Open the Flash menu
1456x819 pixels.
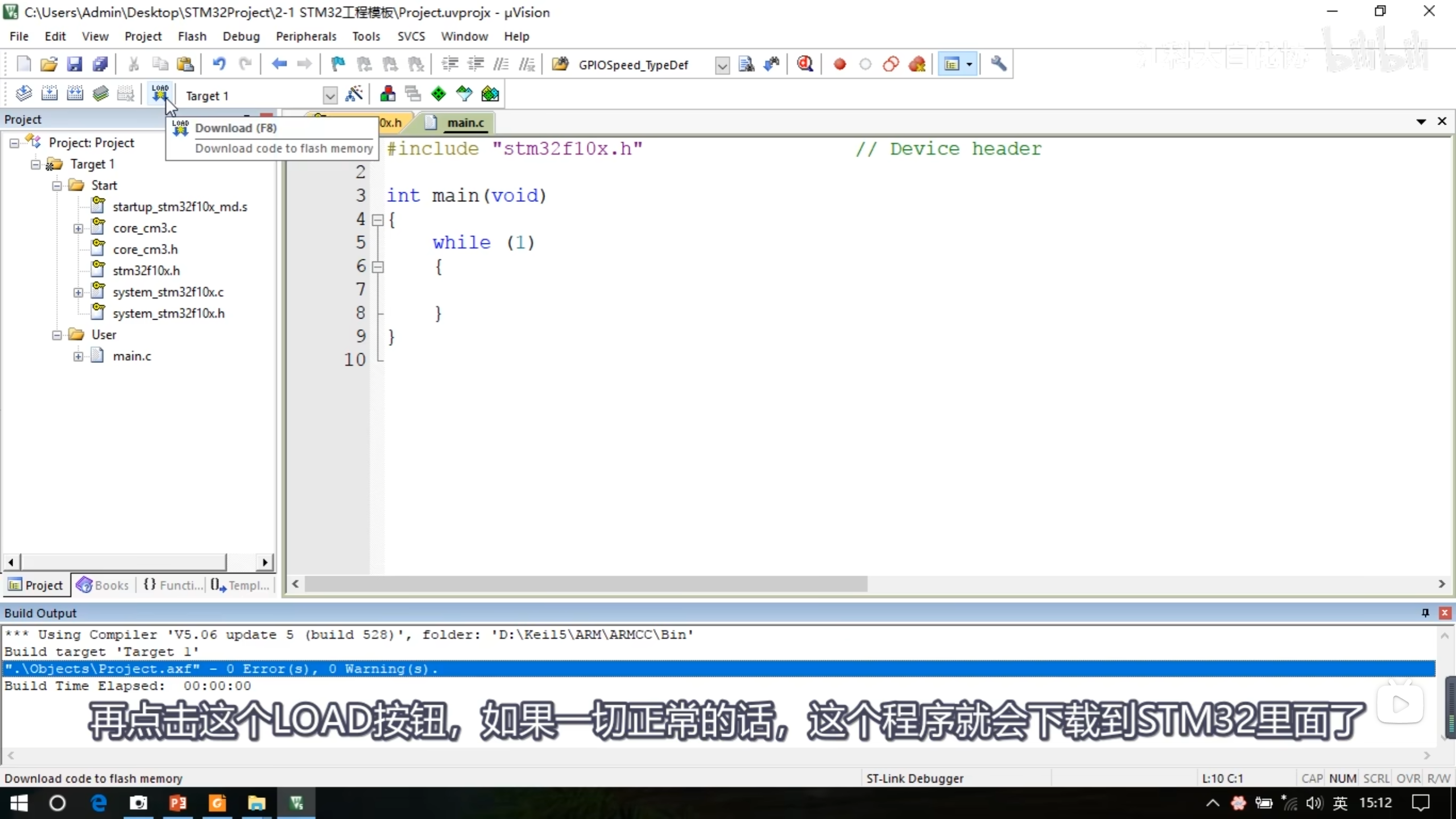192,36
